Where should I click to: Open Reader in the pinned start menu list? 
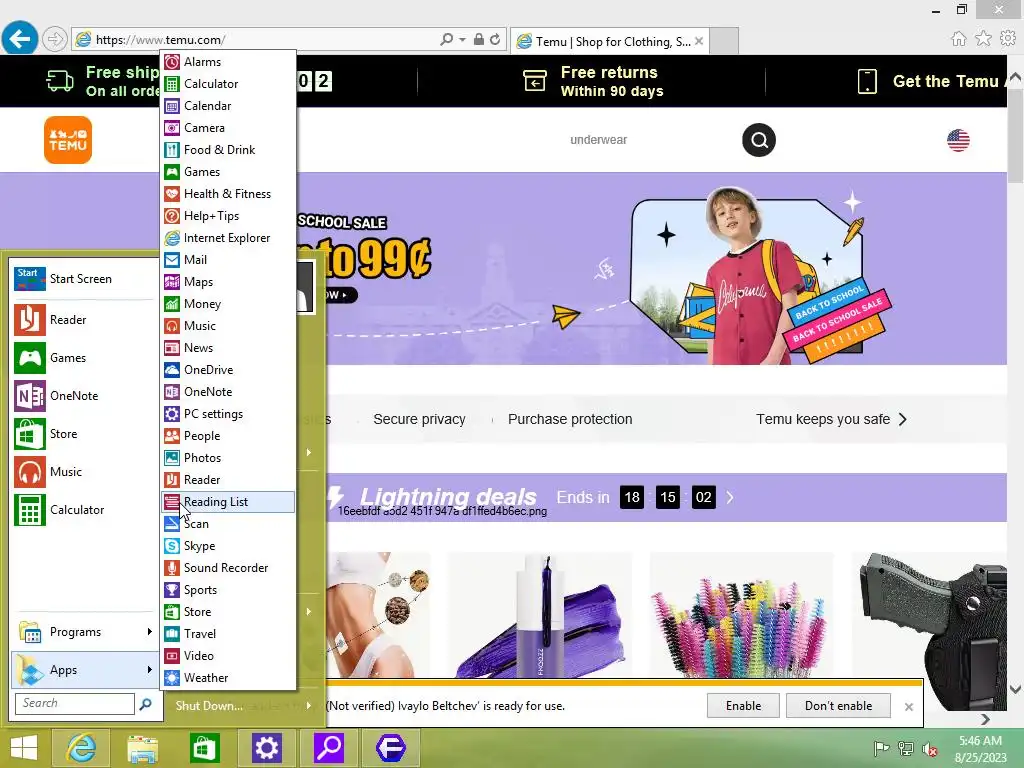pyautogui.click(x=84, y=319)
